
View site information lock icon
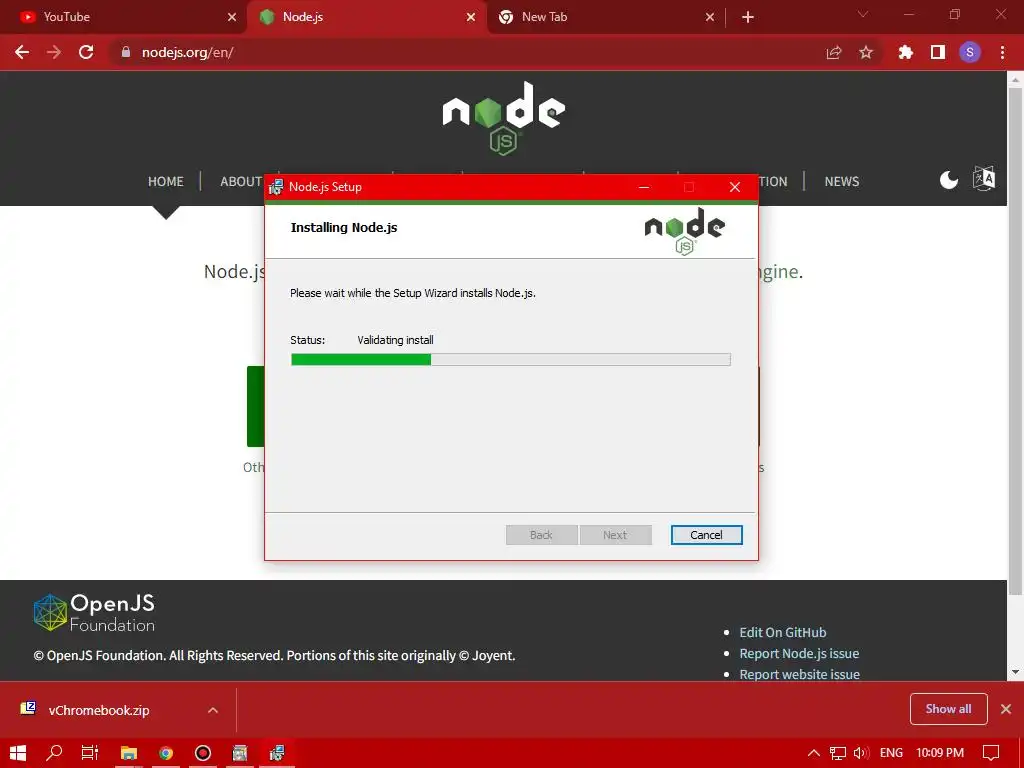click(126, 52)
